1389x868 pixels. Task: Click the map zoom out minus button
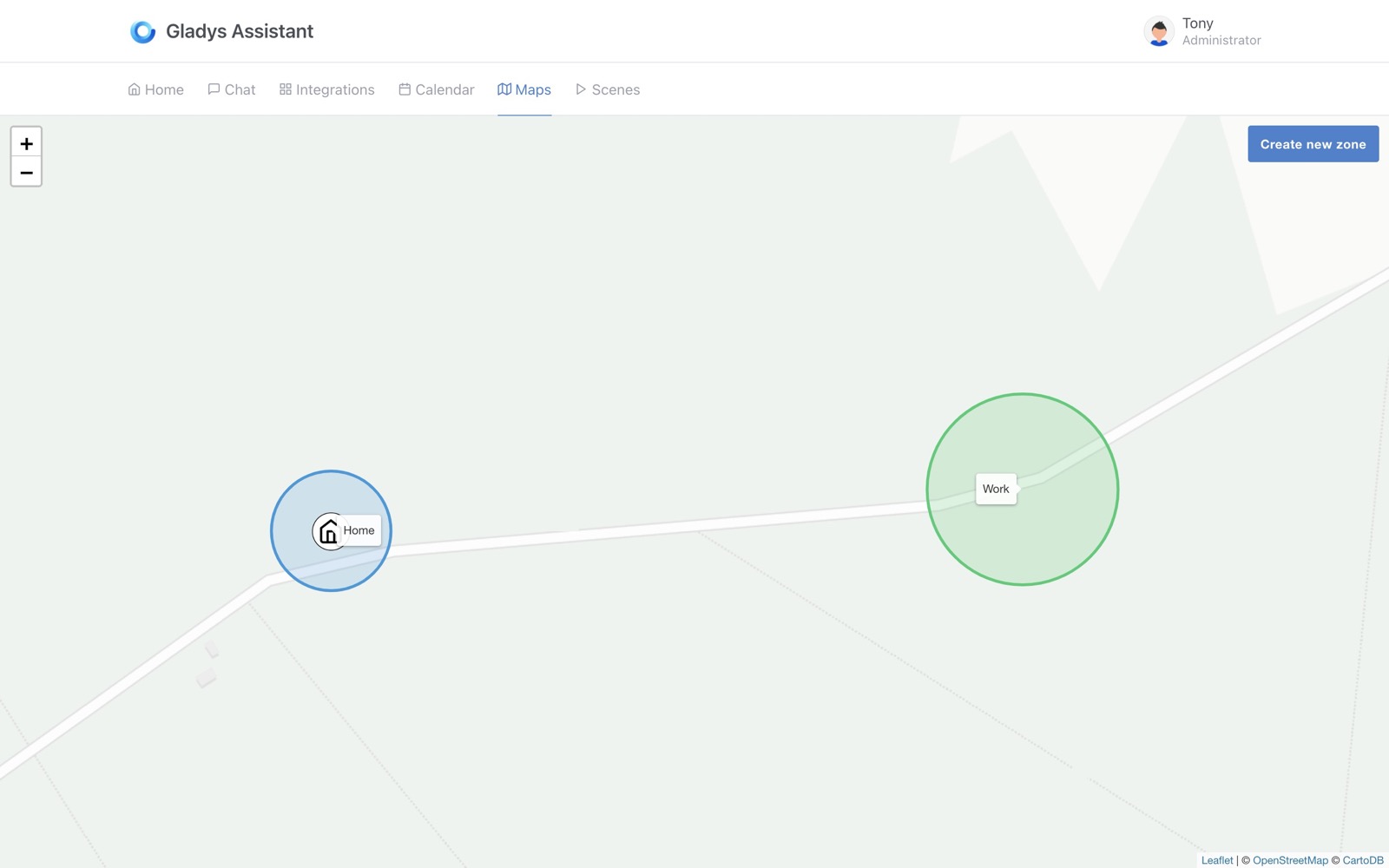tap(26, 173)
